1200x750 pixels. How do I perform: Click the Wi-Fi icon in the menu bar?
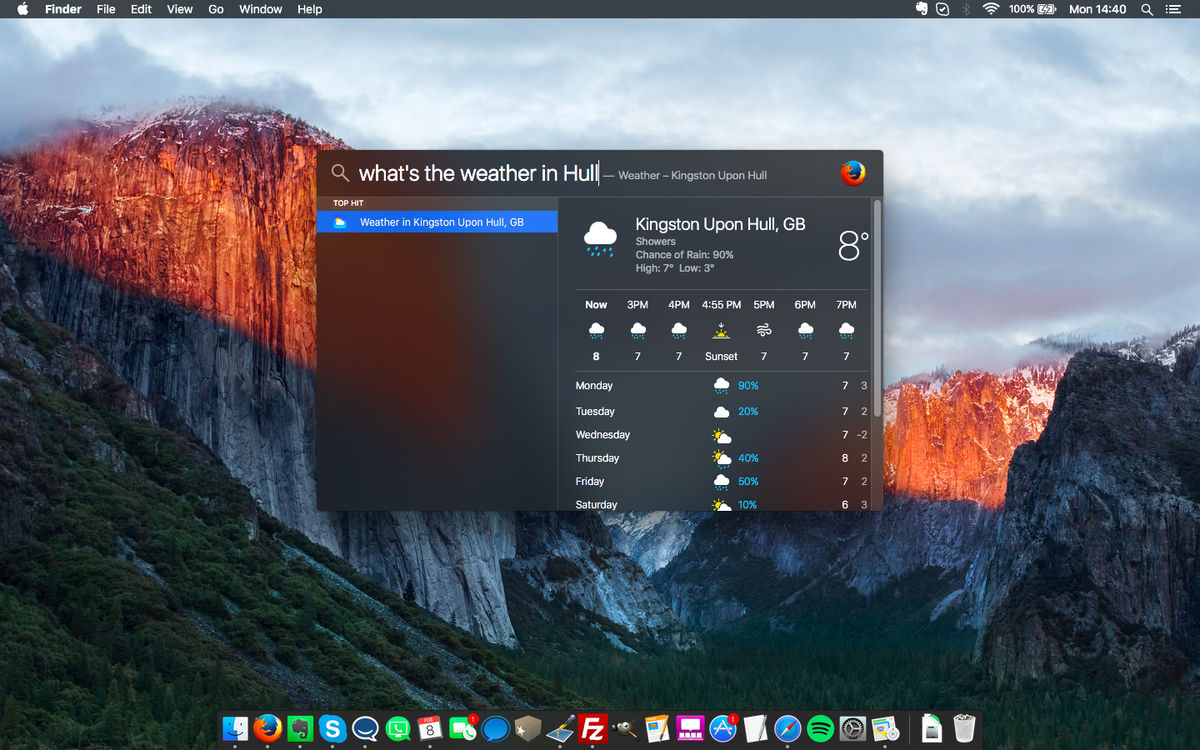990,9
